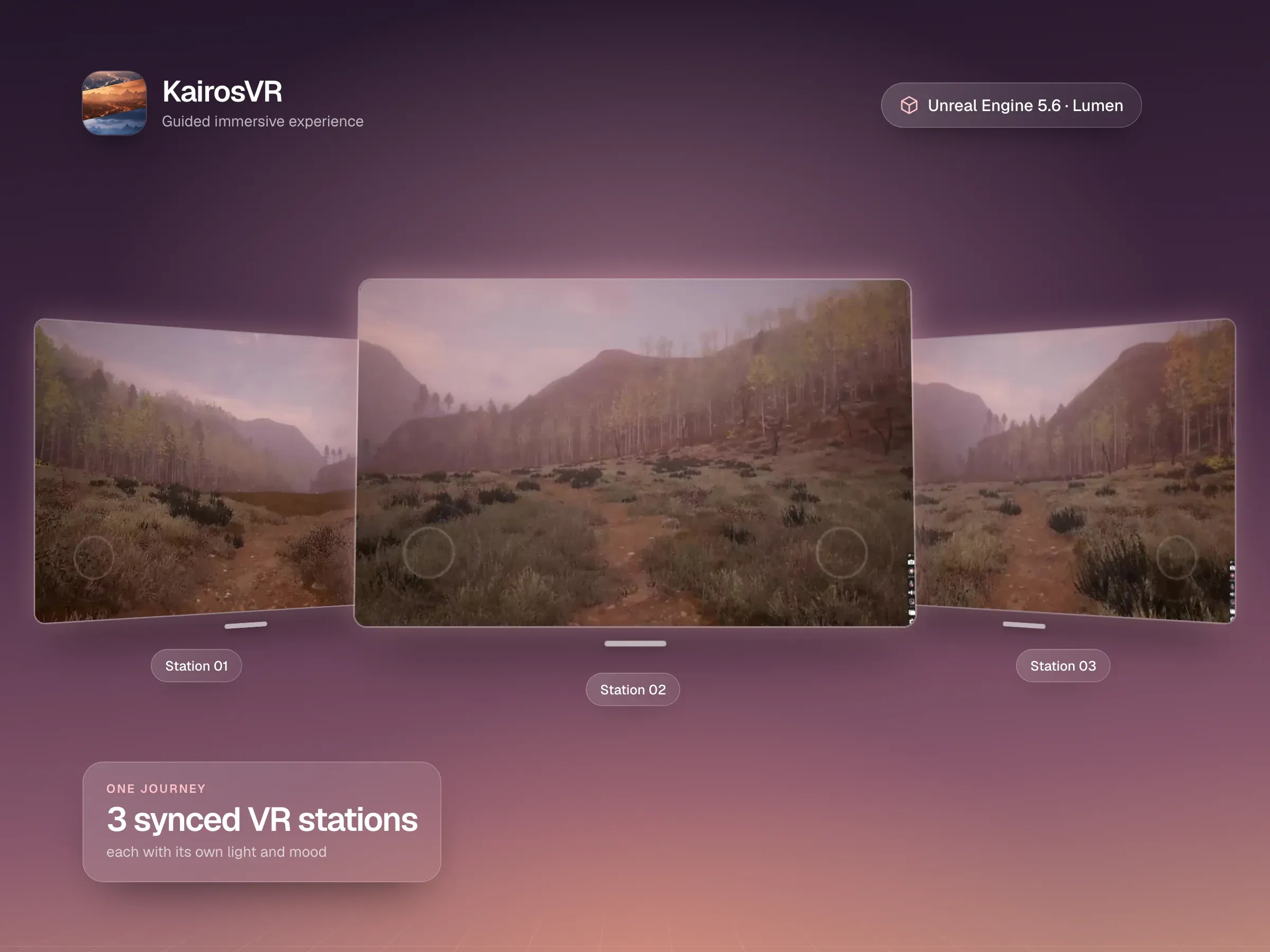Viewport: 1270px width, 952px height.
Task: Click the "Guided immersive experience" subtitle
Action: click(262, 121)
